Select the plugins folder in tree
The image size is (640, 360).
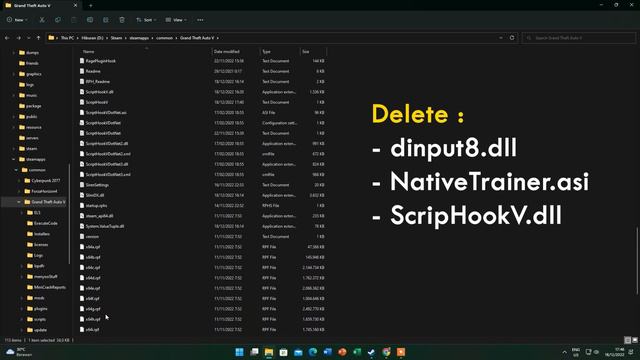(40, 309)
